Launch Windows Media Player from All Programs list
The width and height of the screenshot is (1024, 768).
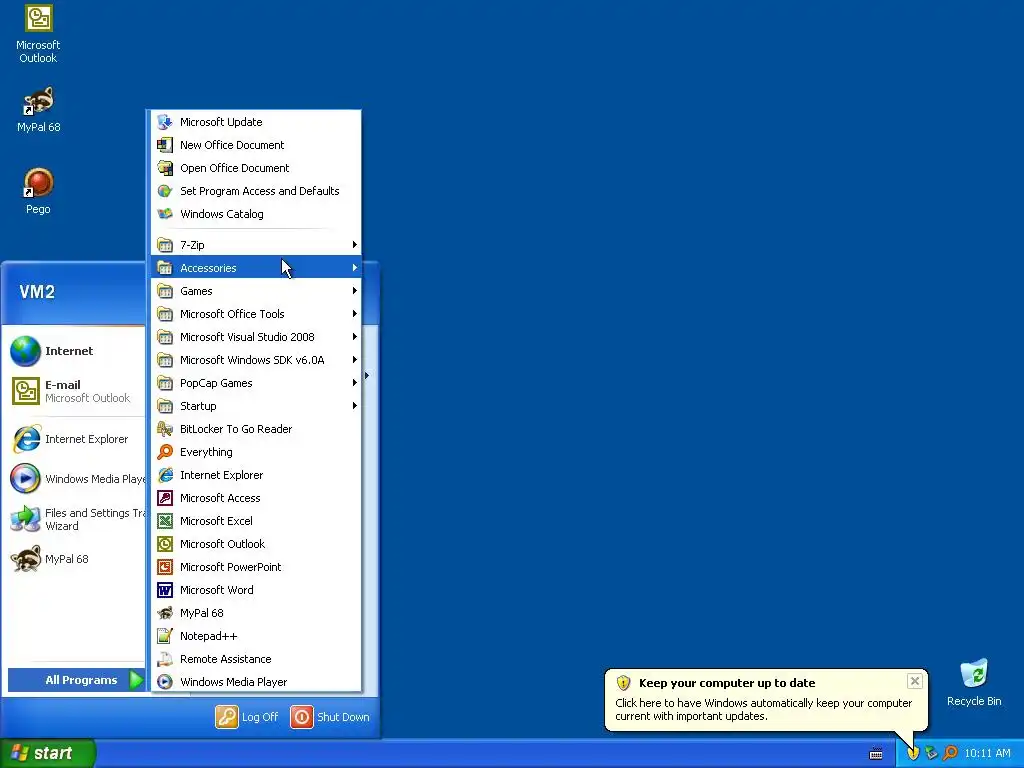click(x=255, y=682)
